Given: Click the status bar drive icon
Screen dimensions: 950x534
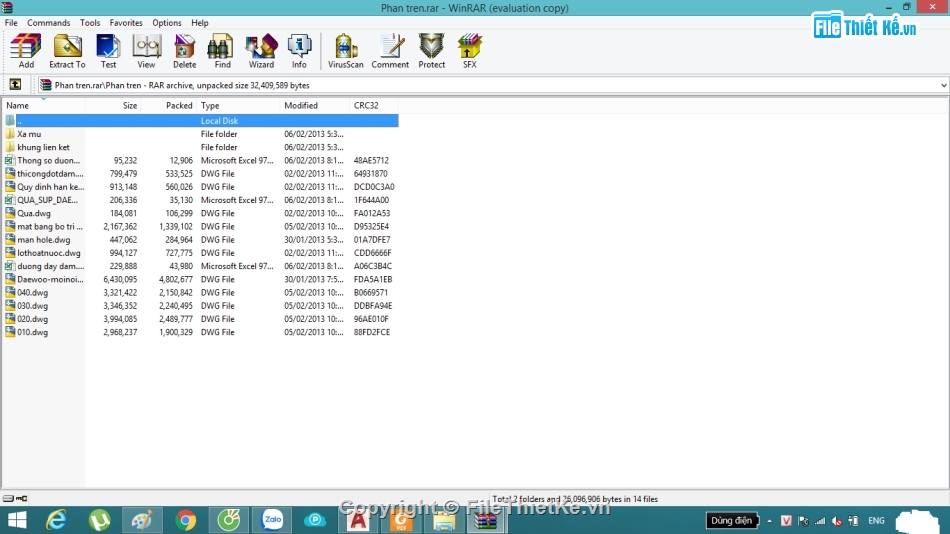Looking at the screenshot, I should (8, 499).
